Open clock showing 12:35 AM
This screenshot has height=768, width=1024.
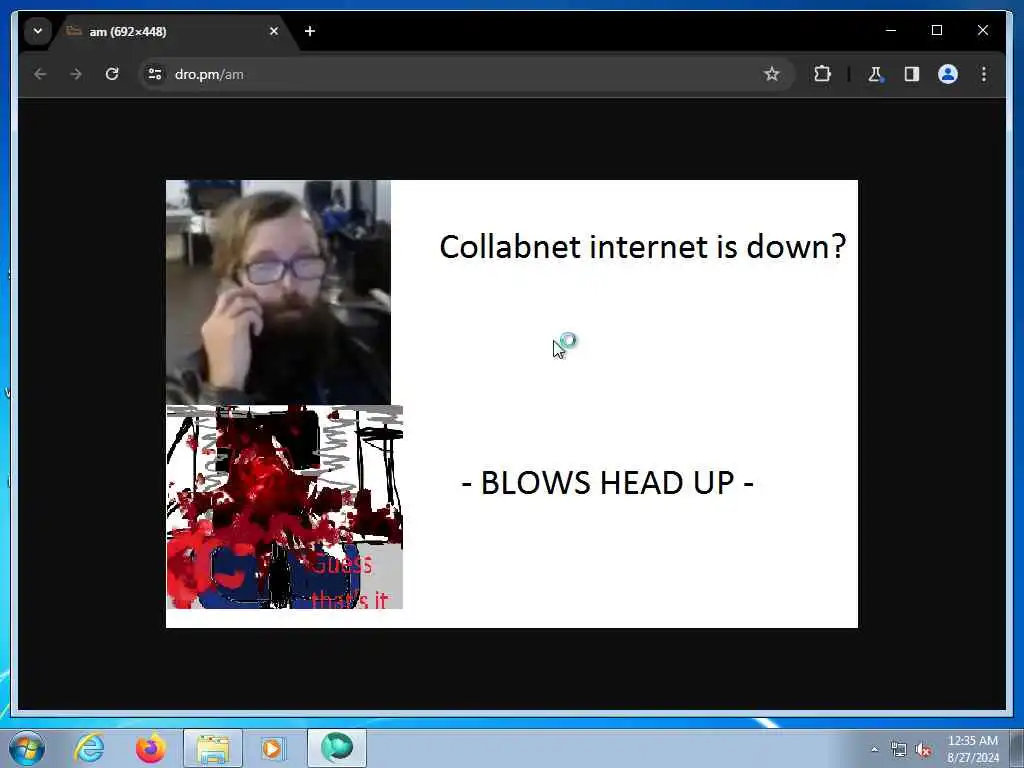coord(972,749)
